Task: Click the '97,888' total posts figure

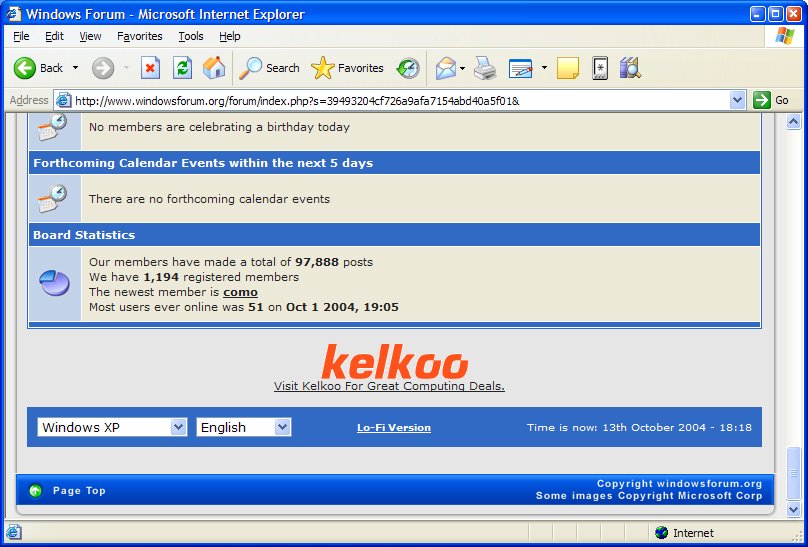Action: pos(316,262)
